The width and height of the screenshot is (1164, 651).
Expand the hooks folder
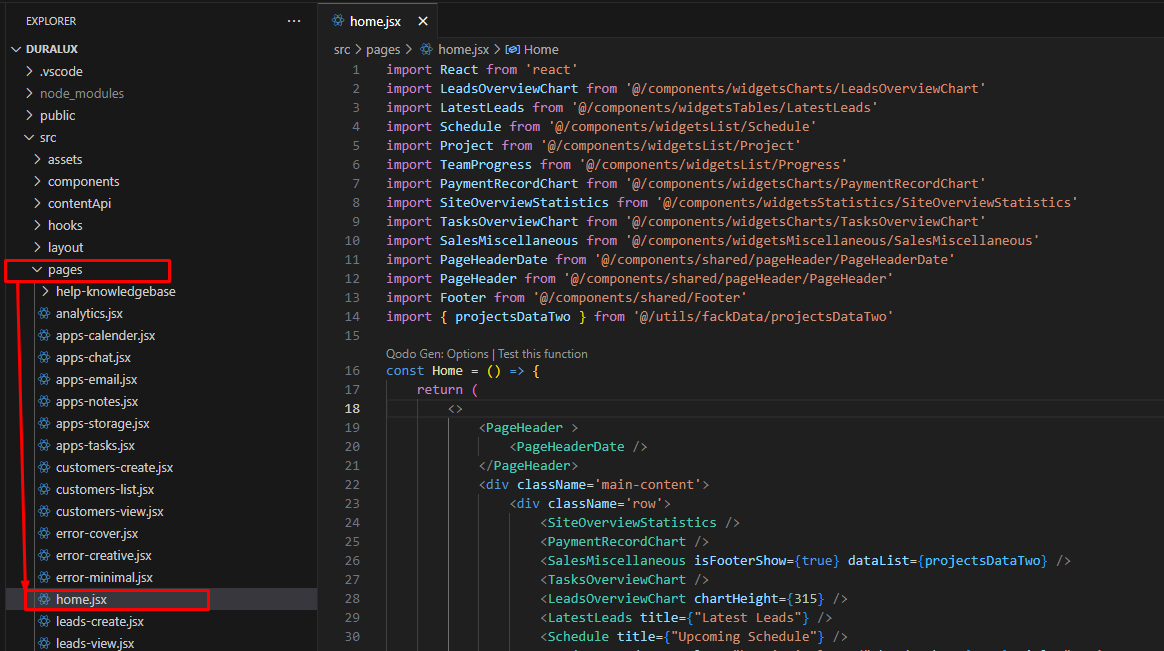[x=37, y=225]
